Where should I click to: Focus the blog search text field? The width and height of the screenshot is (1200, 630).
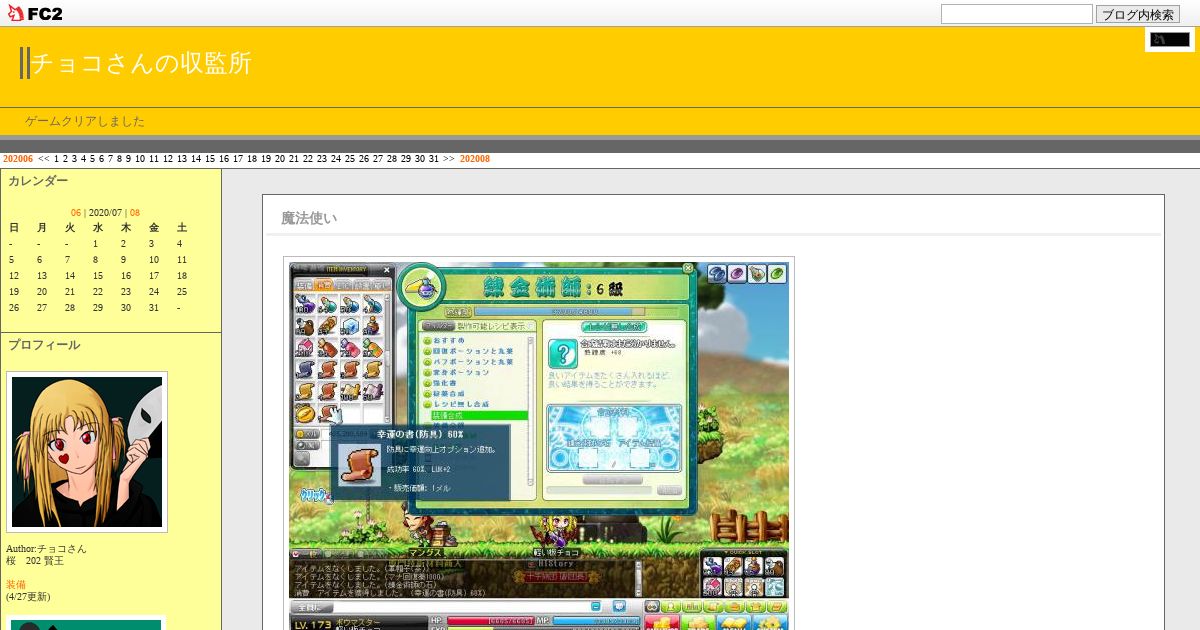(x=1016, y=14)
